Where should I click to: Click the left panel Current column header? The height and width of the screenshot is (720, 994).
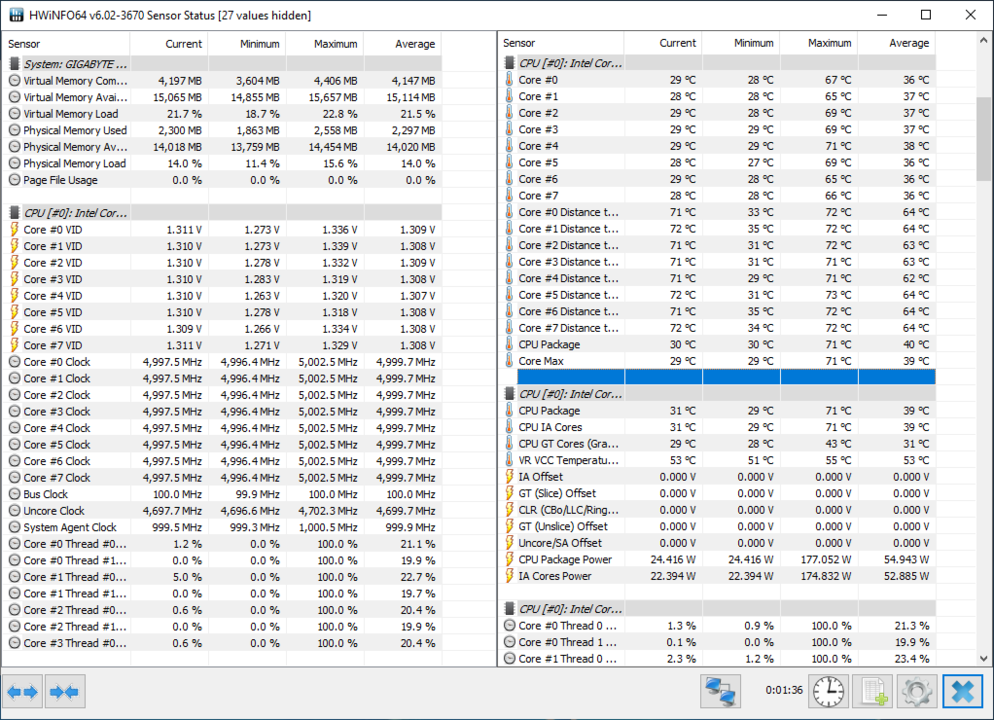coord(169,44)
